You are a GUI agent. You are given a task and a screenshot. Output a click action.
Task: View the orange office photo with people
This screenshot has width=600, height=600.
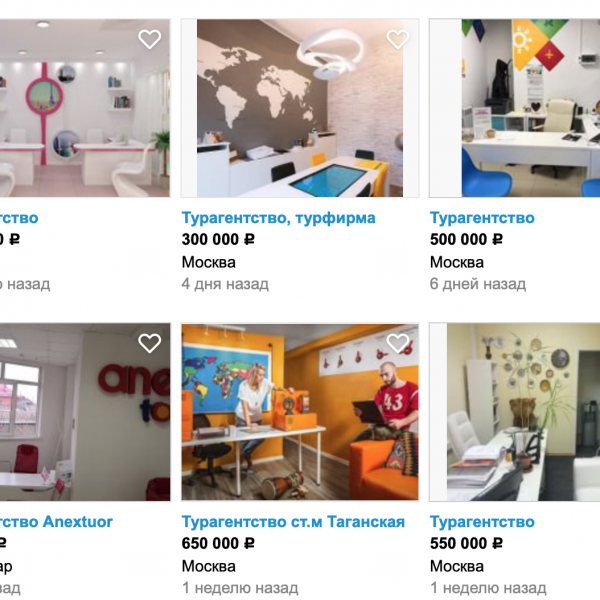[300, 412]
